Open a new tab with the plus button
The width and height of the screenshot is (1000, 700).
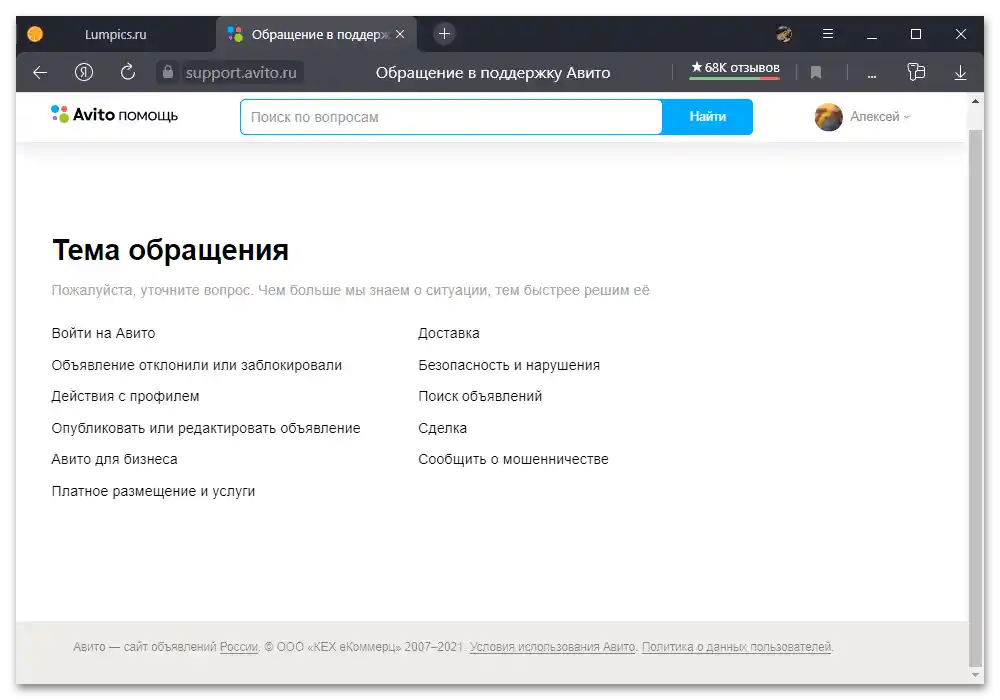(445, 34)
